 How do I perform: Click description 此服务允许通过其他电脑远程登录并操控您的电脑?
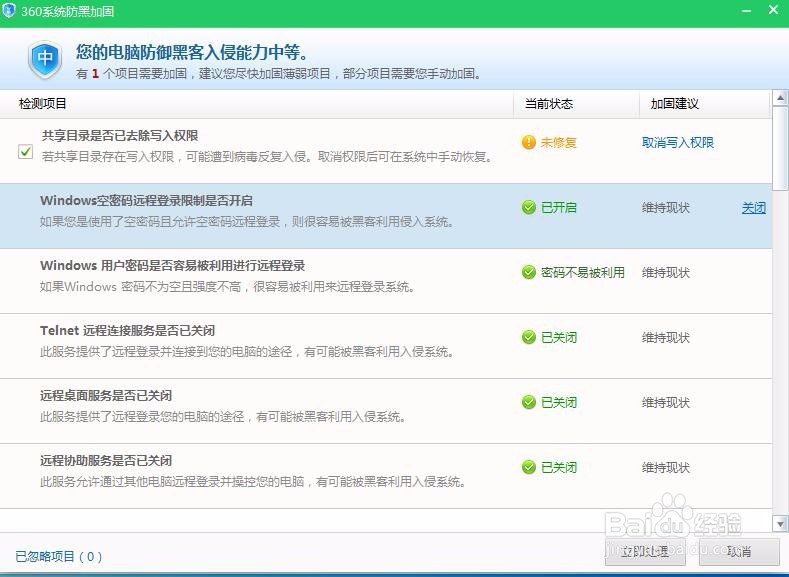[x=253, y=481]
